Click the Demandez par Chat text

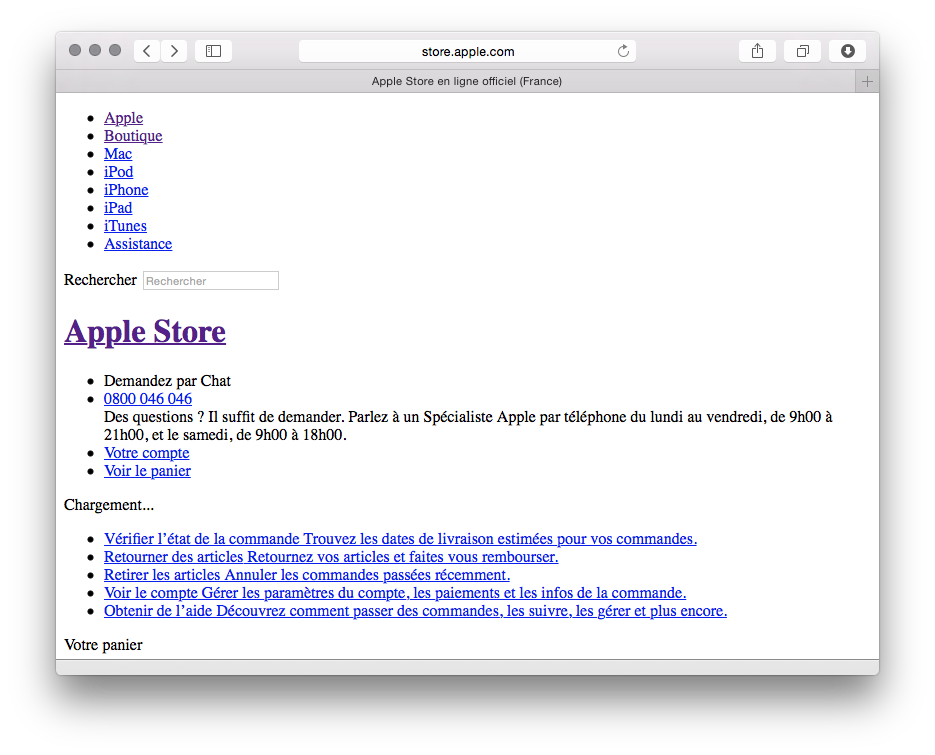(167, 380)
